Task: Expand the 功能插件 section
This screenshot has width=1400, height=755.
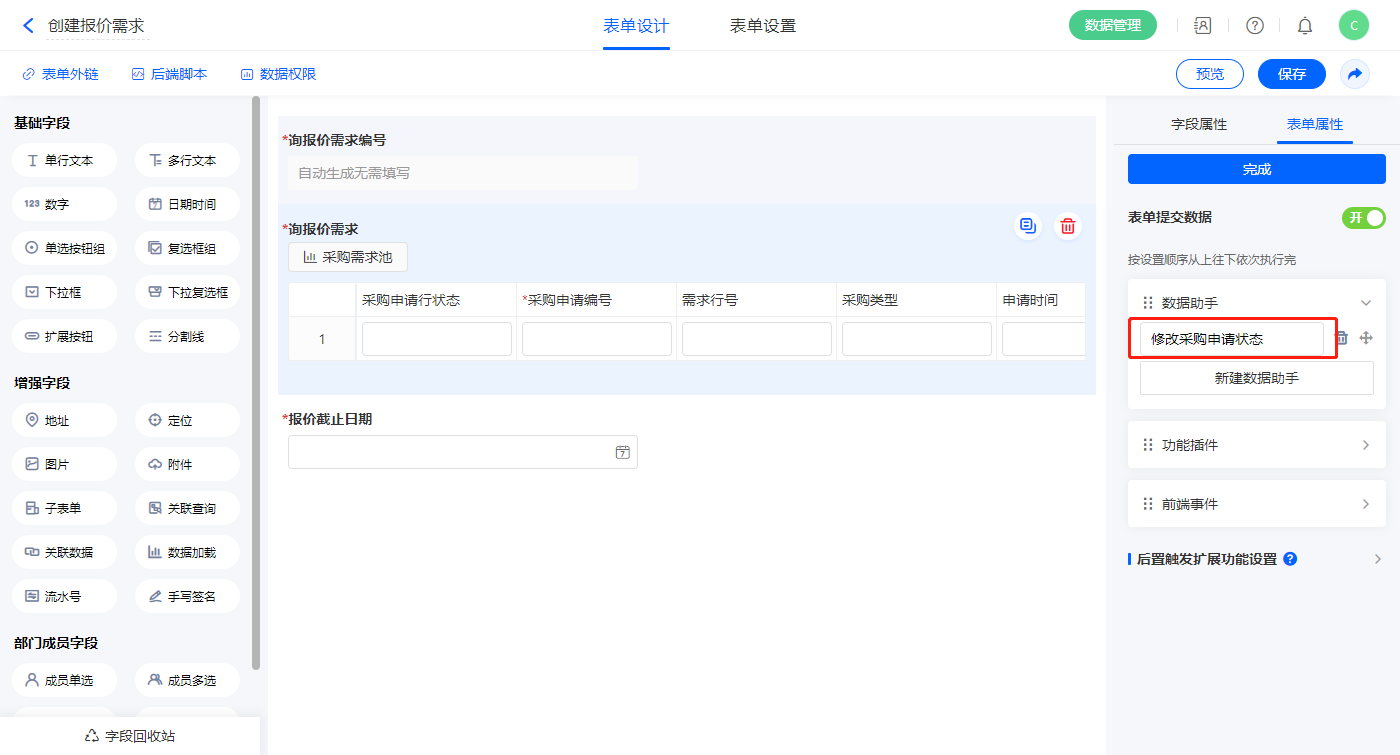Action: [1365, 445]
